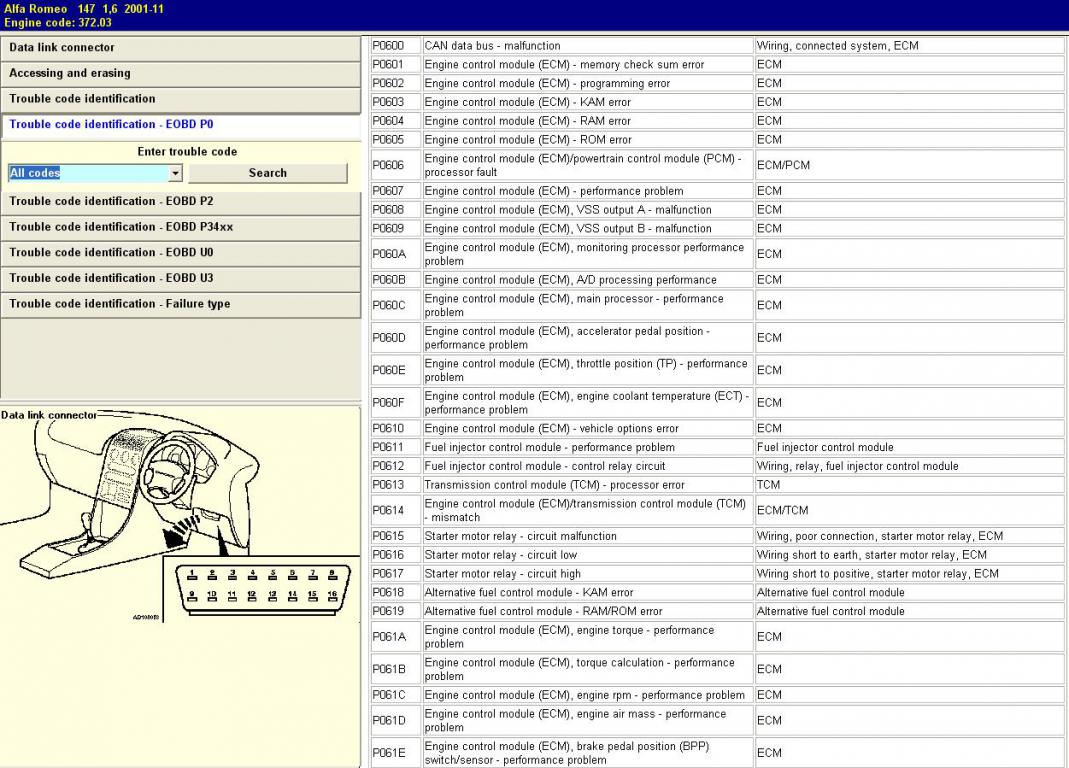This screenshot has height=768, width=1069.
Task: Open Trouble code identification - EOBD P2
Action: [181, 201]
